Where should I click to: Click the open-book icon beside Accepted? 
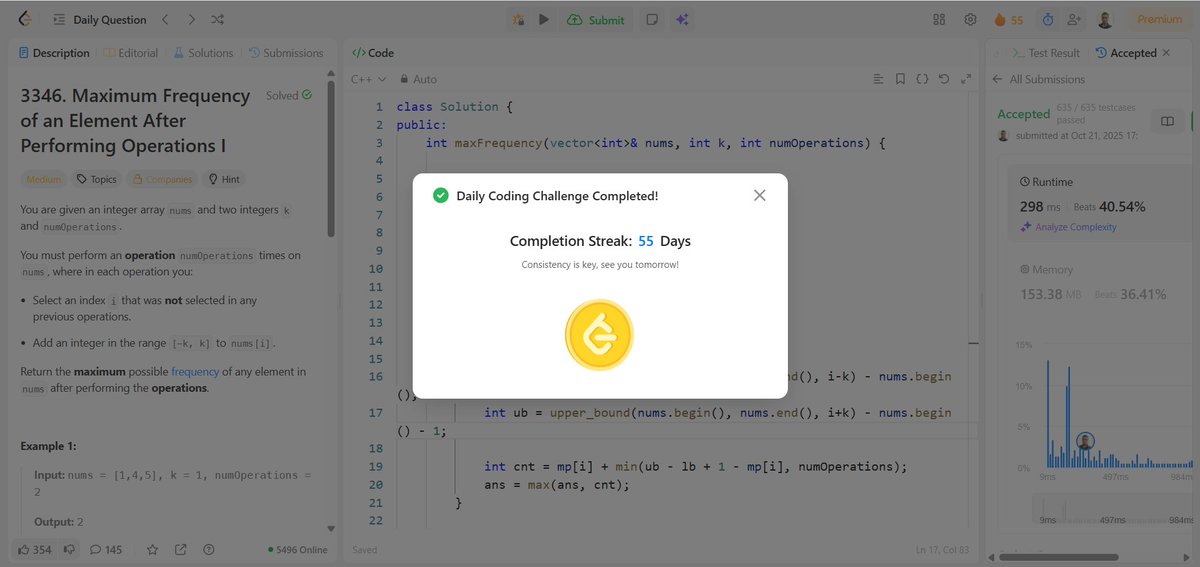coord(1166,121)
